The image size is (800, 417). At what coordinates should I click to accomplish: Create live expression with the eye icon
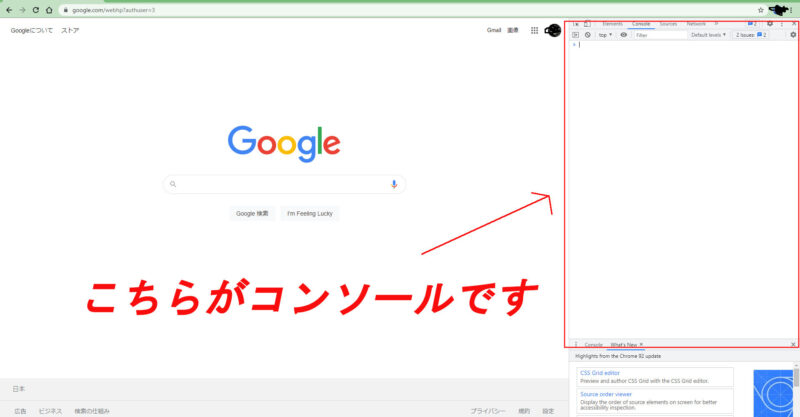click(x=623, y=35)
